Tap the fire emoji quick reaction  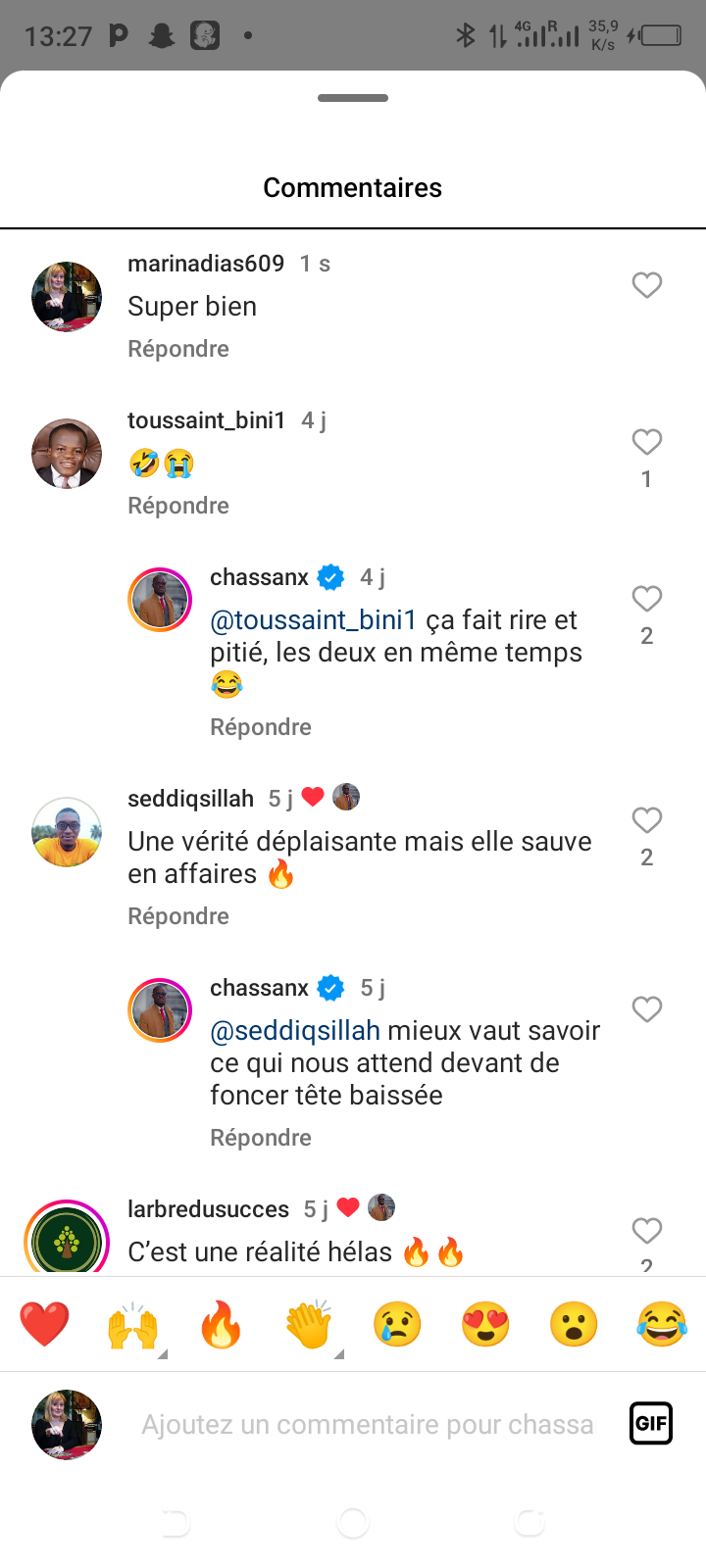tap(221, 1325)
